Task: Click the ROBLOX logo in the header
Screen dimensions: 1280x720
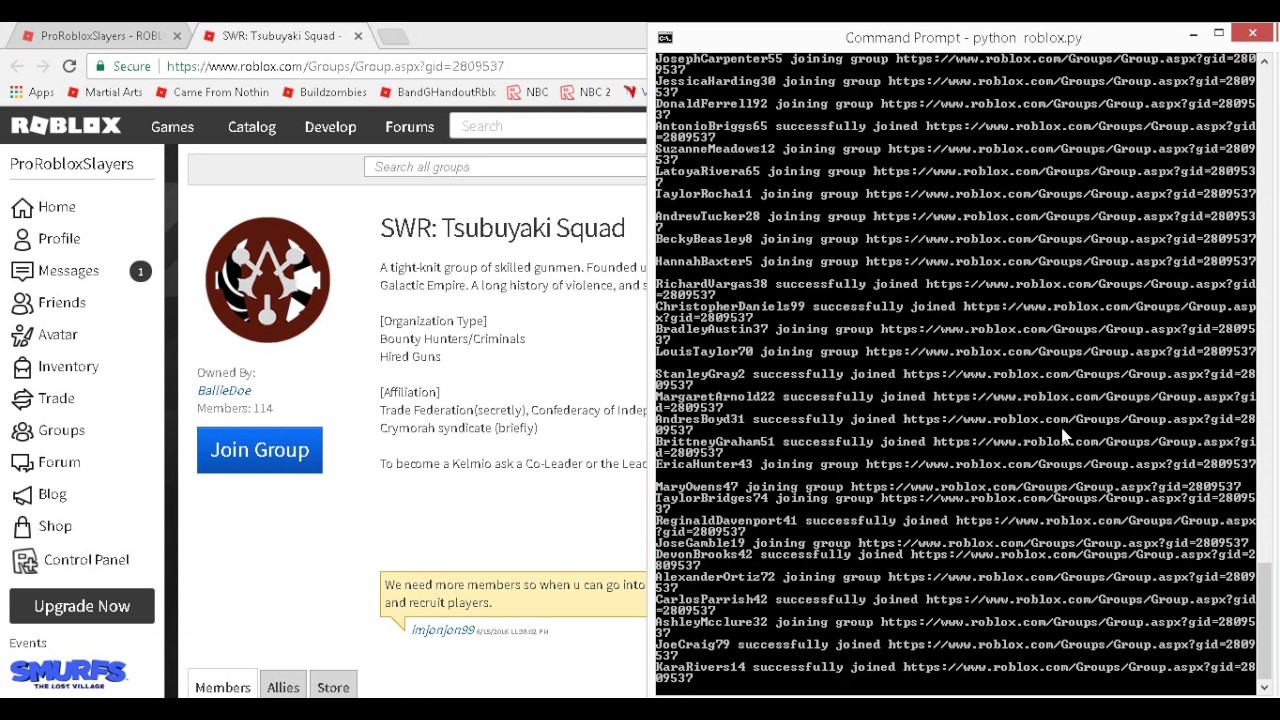Action: [66, 126]
